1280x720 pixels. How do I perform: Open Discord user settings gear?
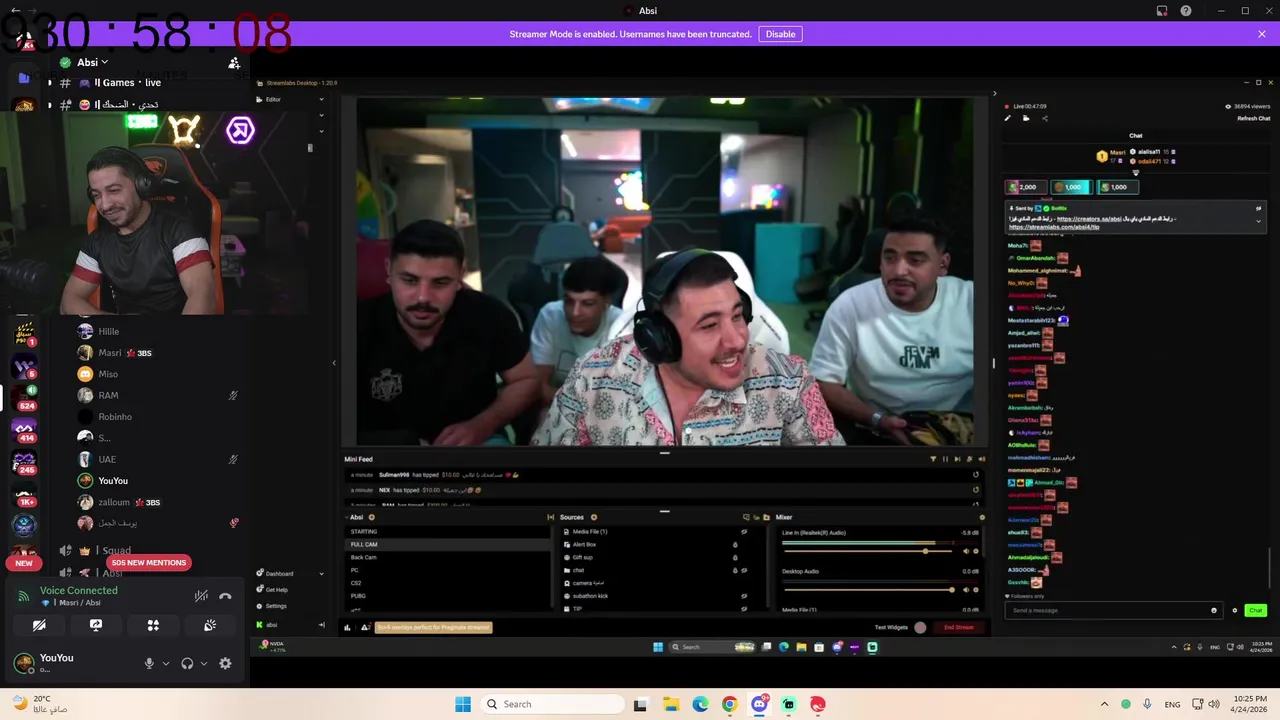pyautogui.click(x=225, y=663)
